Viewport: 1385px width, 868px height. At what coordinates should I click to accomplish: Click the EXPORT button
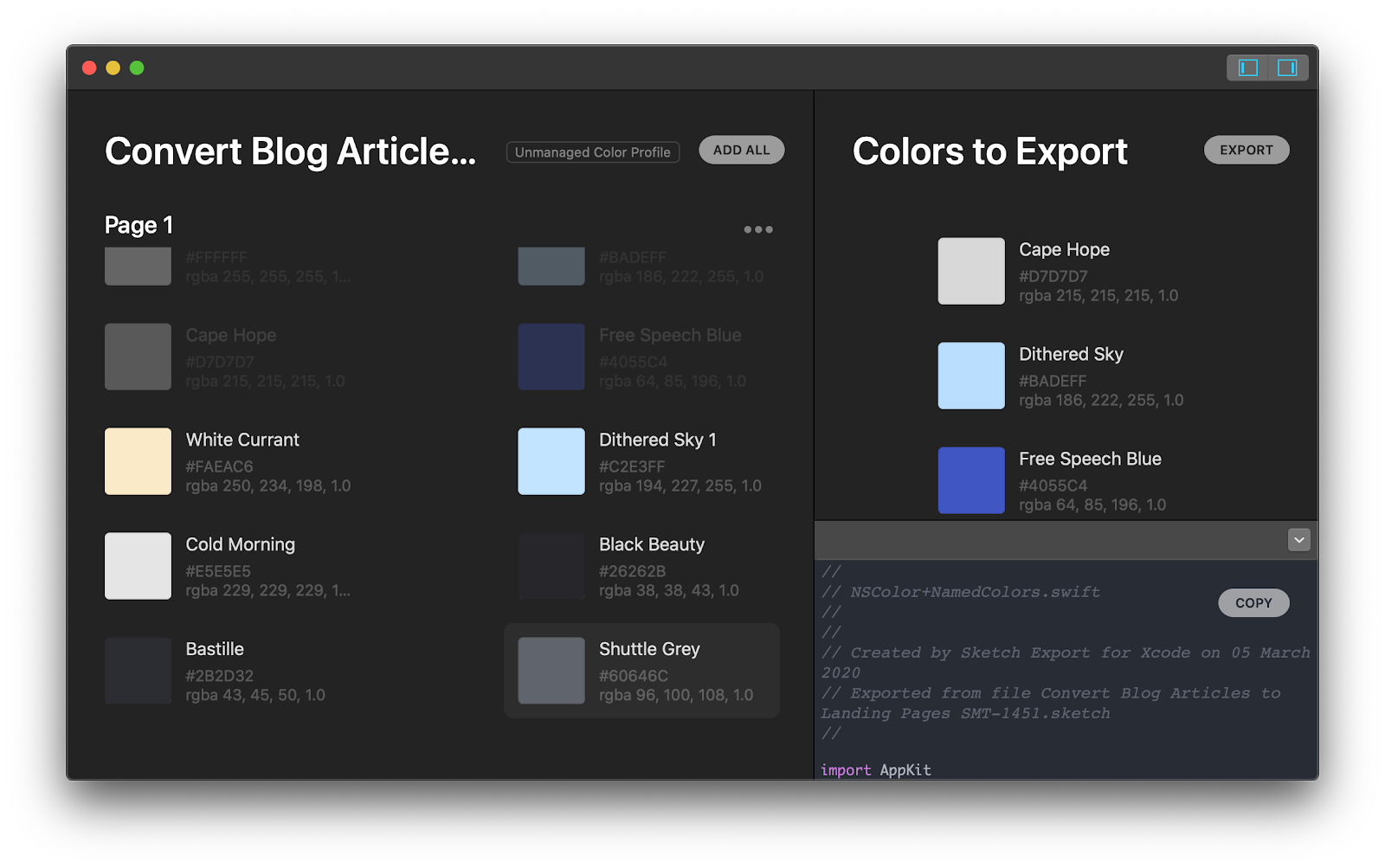pos(1246,149)
